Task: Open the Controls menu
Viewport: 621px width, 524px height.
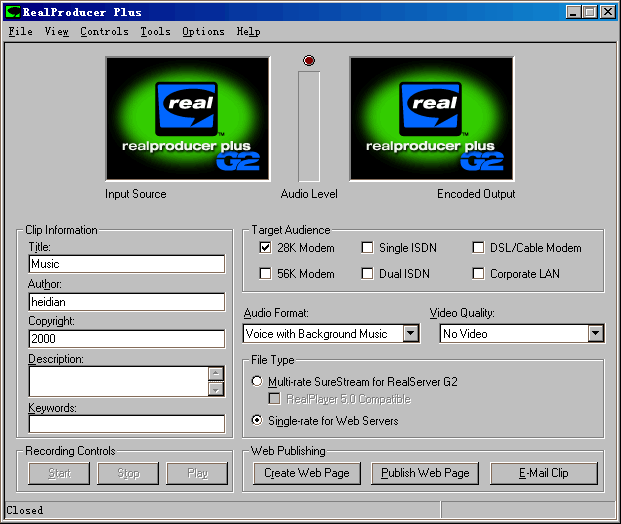Action: tap(104, 31)
